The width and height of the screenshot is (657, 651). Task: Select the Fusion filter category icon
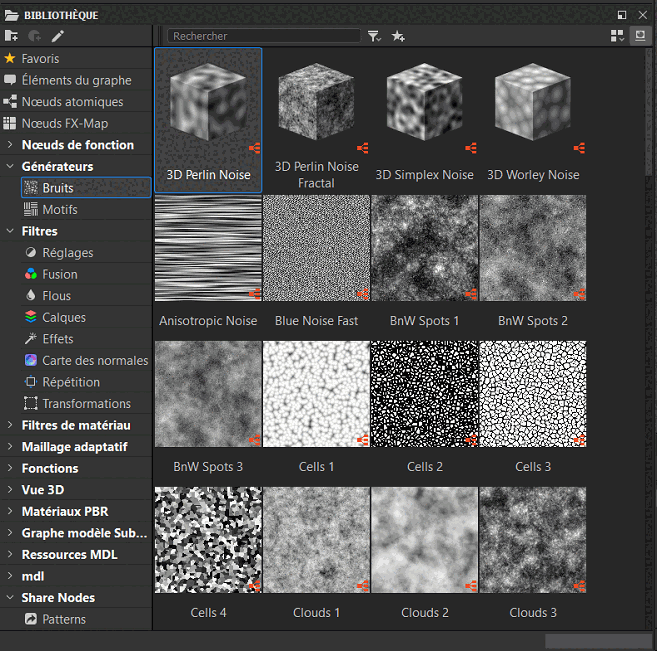32,274
